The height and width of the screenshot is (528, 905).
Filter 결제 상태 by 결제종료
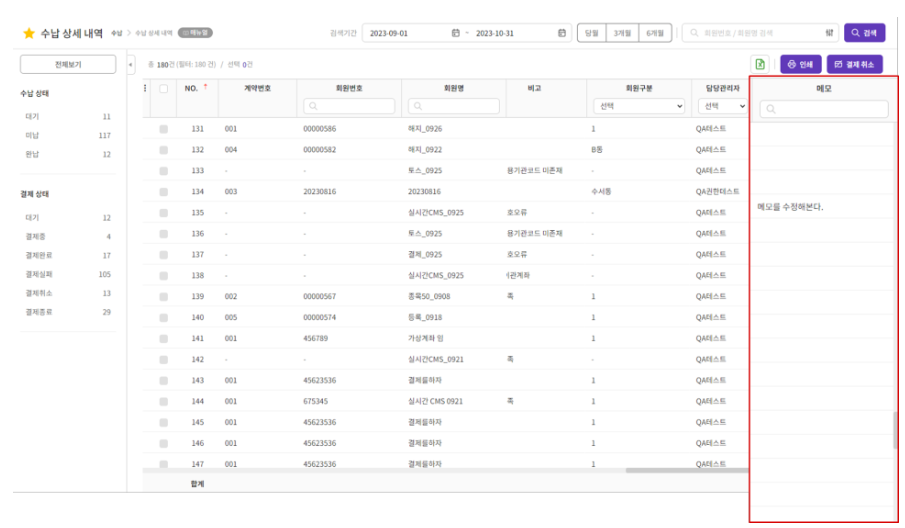click(68, 312)
